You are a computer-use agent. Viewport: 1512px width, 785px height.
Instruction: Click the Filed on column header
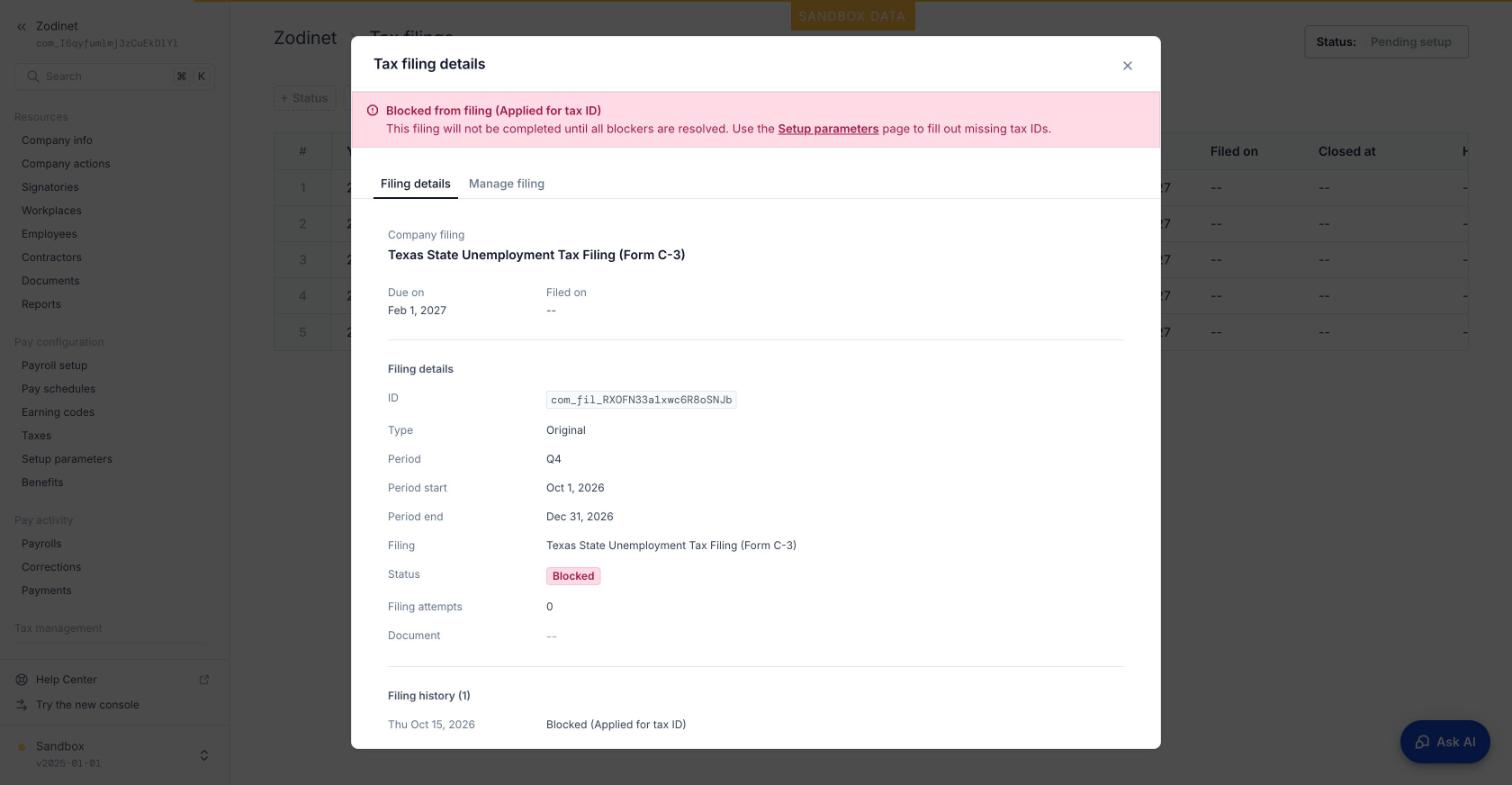click(x=1234, y=152)
